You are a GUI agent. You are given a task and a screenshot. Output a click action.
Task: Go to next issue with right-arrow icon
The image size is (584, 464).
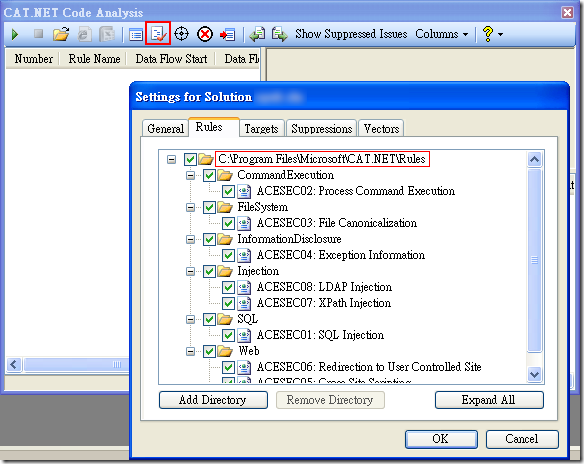point(279,34)
